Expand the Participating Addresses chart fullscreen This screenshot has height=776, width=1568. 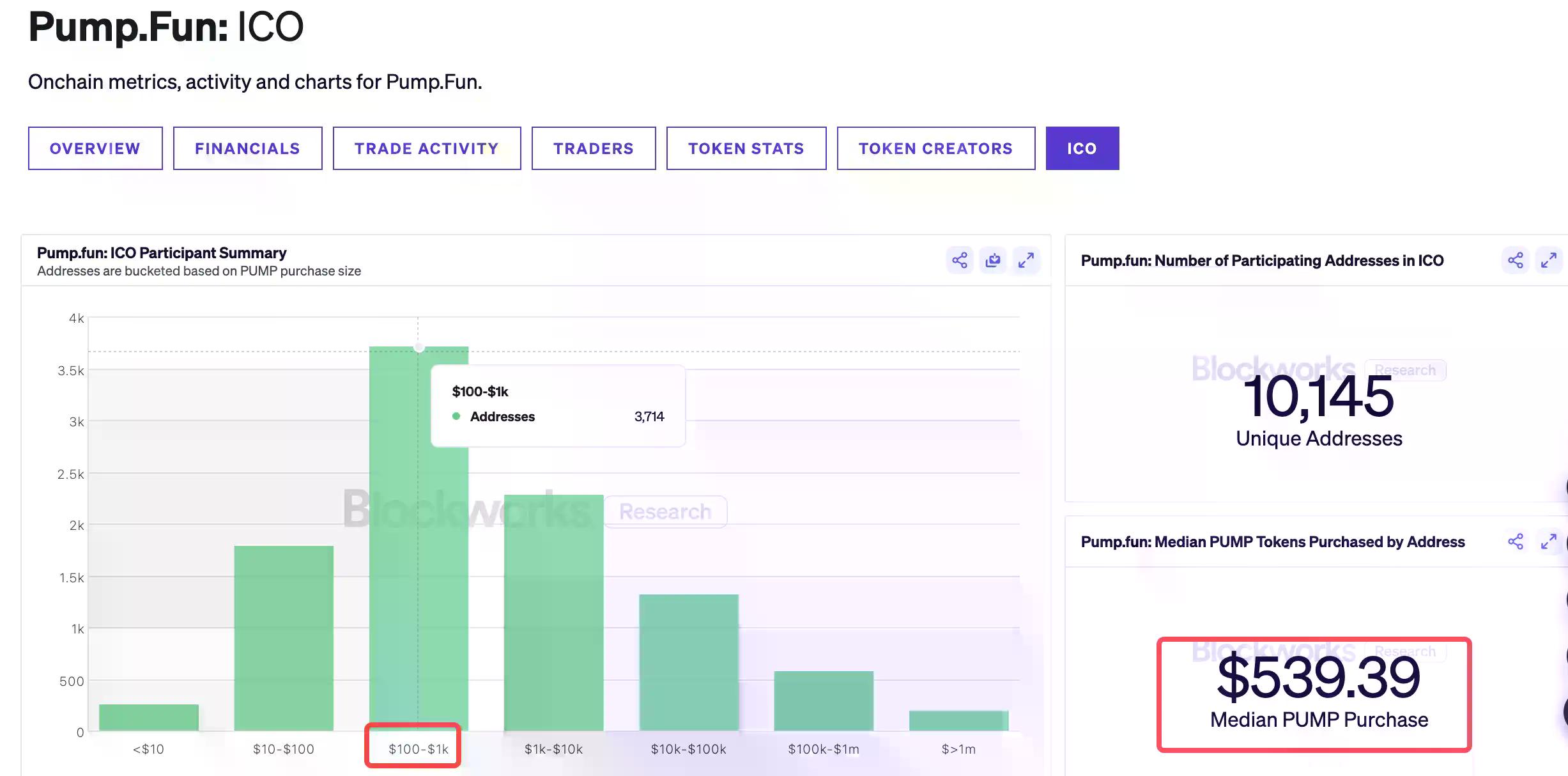click(1548, 260)
